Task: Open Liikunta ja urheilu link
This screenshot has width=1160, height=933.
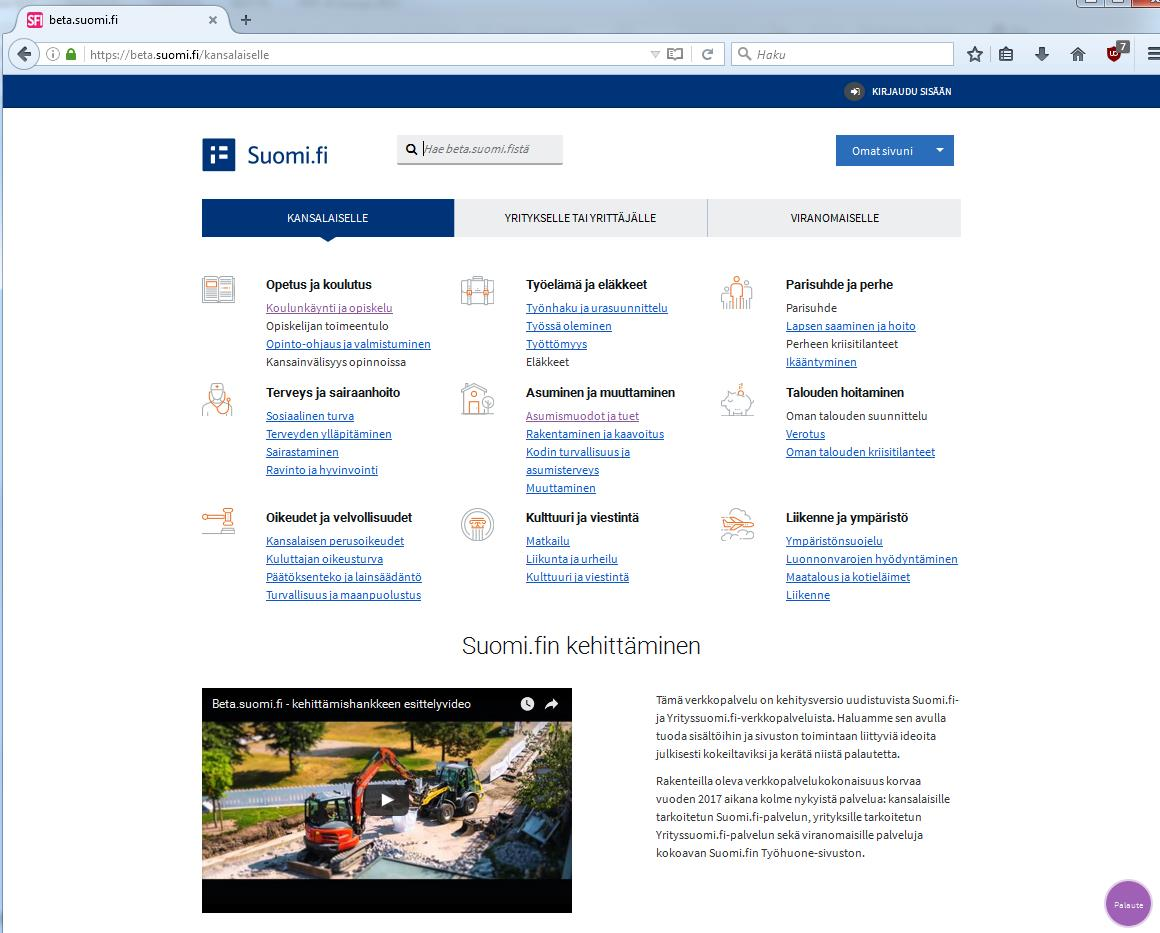Action: coord(572,559)
